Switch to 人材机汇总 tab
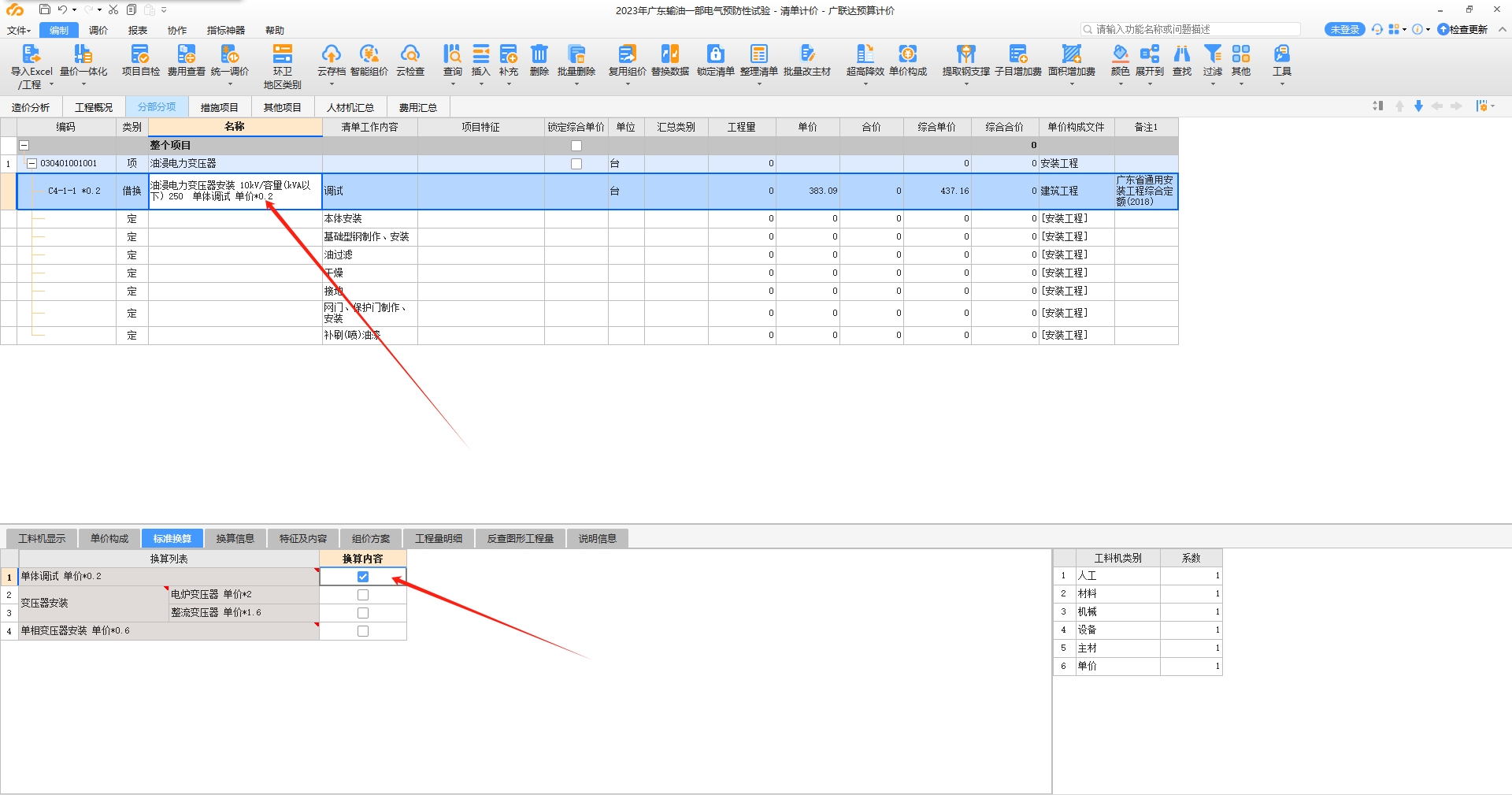The height and width of the screenshot is (795, 1512). [350, 107]
